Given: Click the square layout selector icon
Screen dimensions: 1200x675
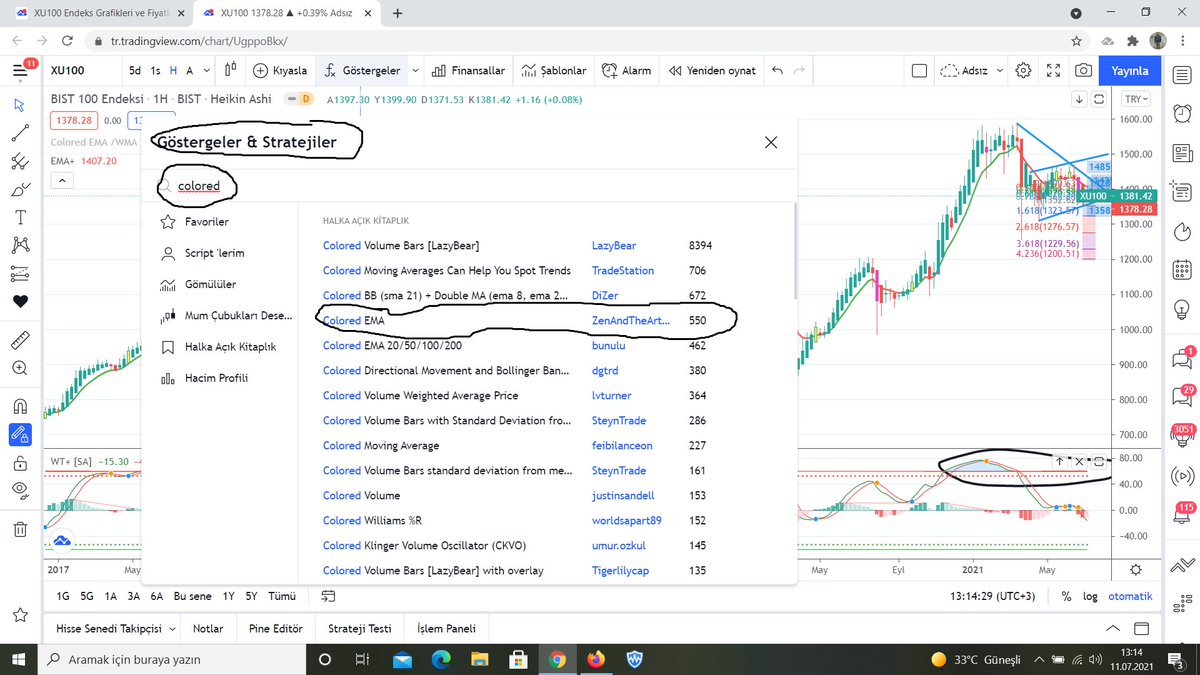Looking at the screenshot, I should click(919, 71).
